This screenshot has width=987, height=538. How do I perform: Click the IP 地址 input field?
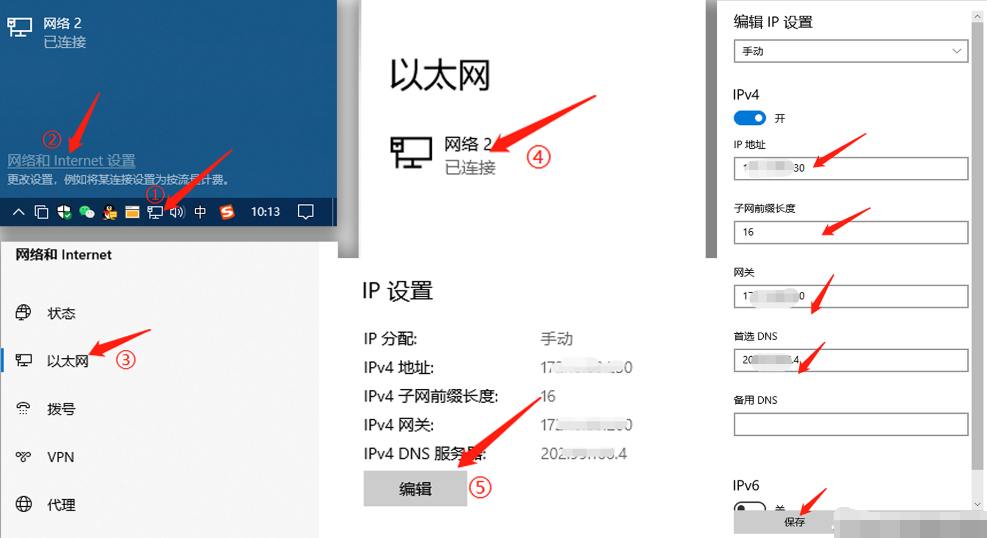point(851,168)
